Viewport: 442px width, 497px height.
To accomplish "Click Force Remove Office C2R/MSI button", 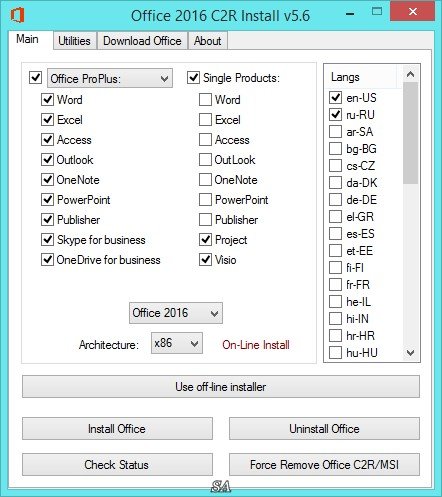I will tap(324, 465).
